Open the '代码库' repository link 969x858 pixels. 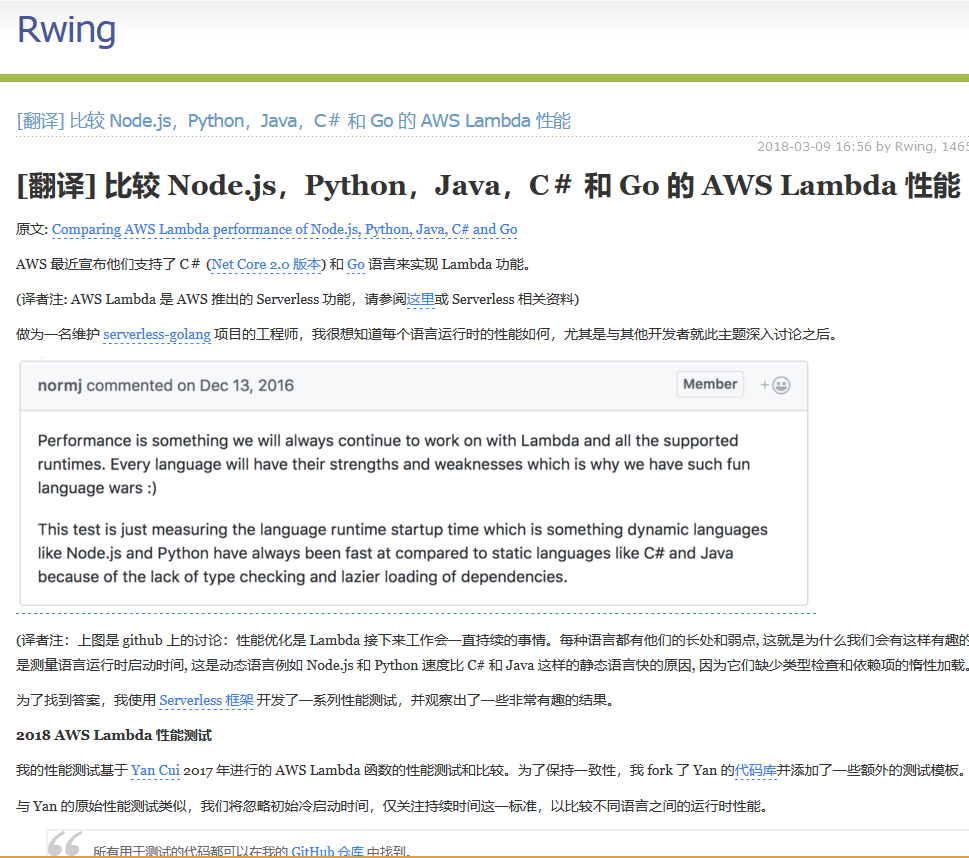pyautogui.click(x=755, y=770)
